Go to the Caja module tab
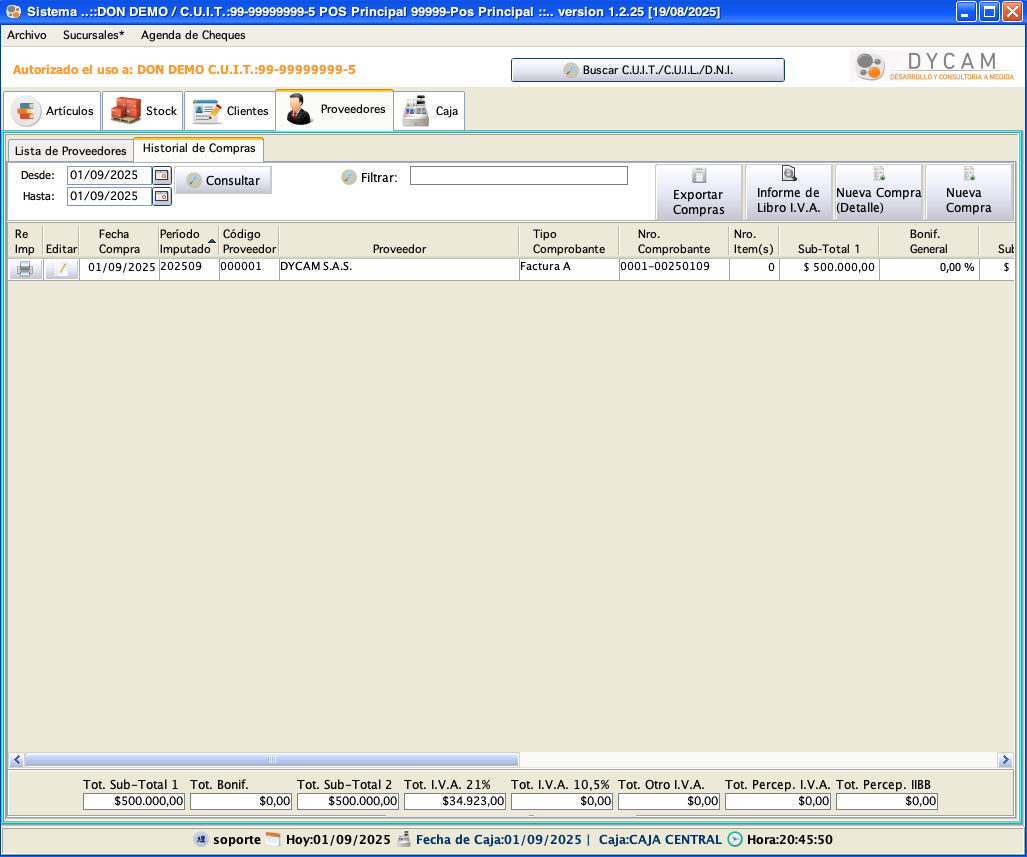This screenshot has height=857, width=1027. click(x=430, y=111)
